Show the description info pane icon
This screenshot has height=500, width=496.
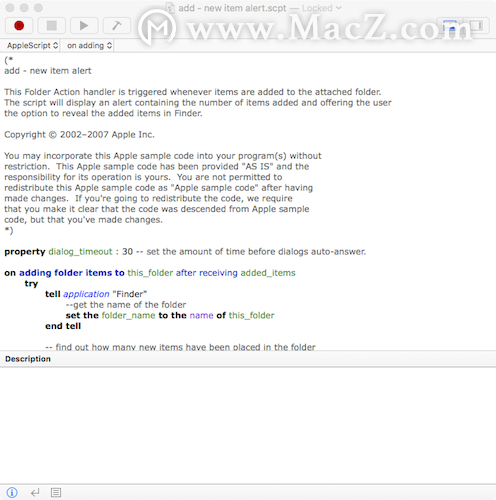coord(12,492)
